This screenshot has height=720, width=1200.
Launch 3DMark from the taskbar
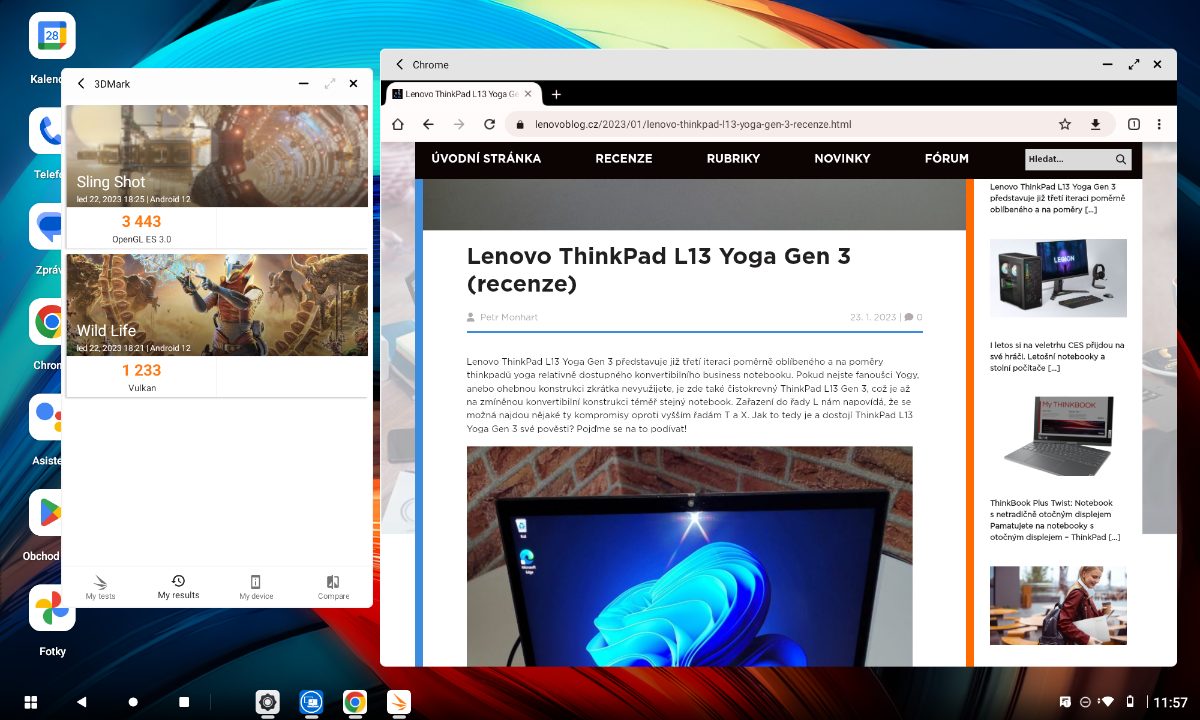398,702
